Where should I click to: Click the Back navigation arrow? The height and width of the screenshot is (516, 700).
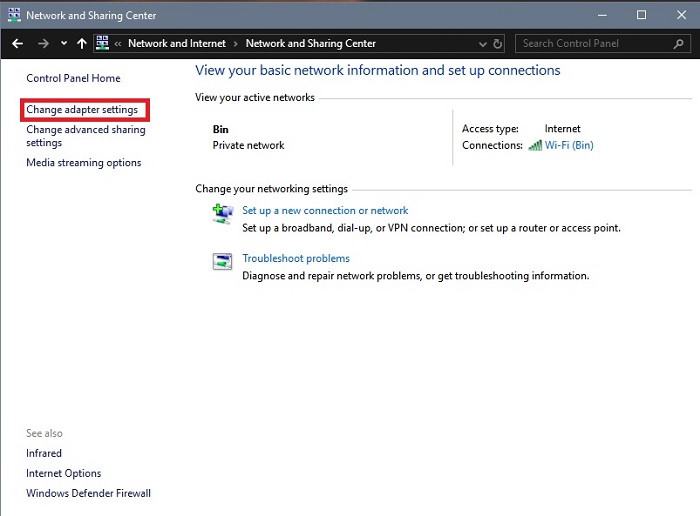[17, 44]
